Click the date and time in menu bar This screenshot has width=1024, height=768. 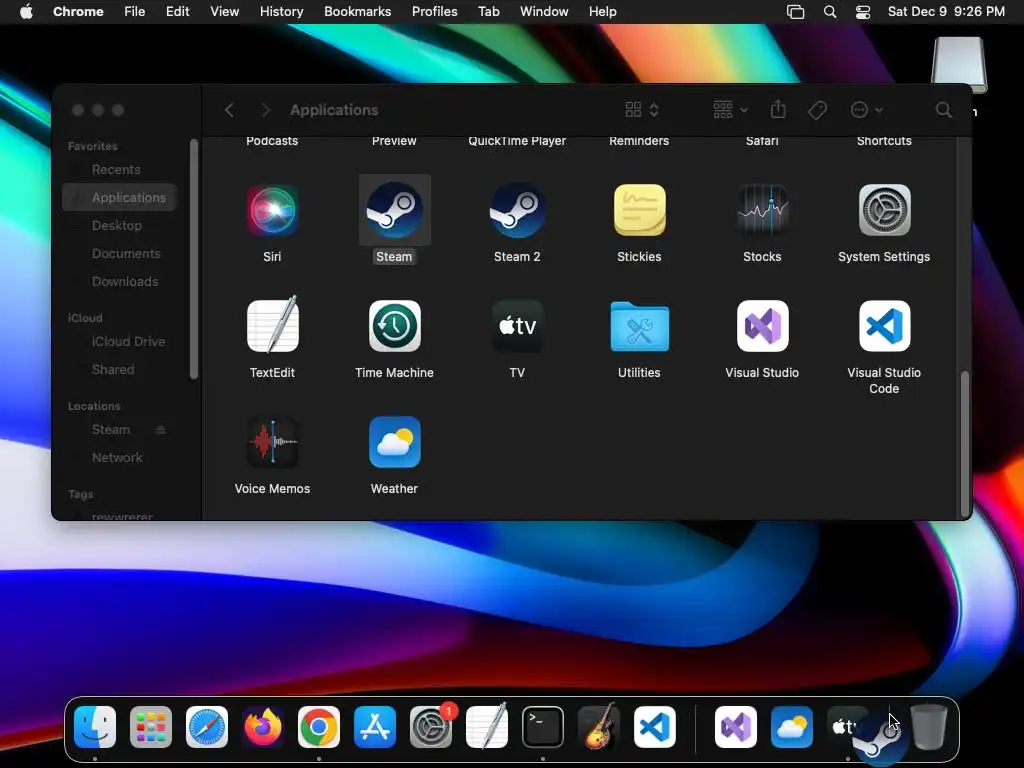coord(946,12)
